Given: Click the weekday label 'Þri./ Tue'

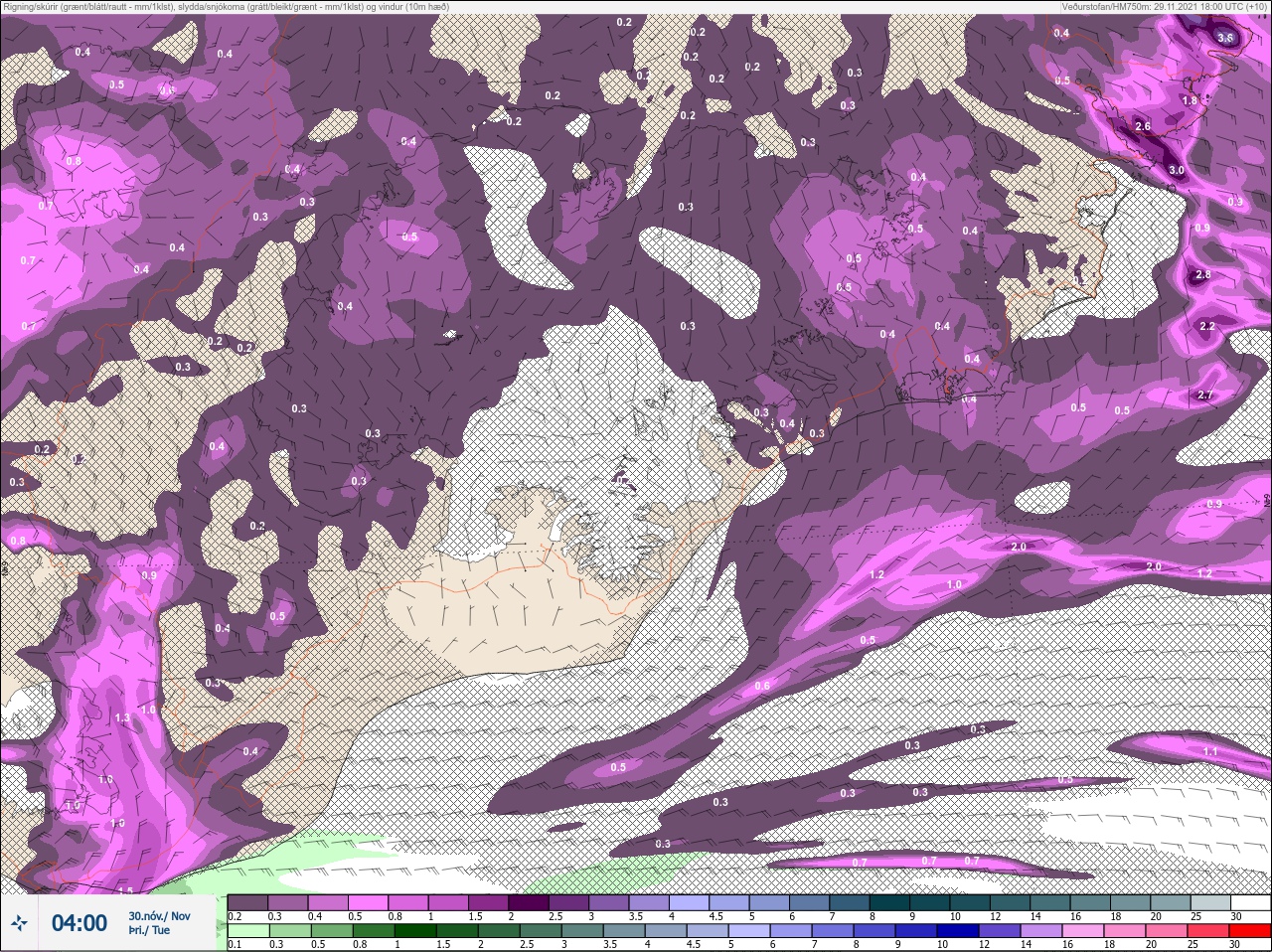Looking at the screenshot, I should [x=149, y=930].
